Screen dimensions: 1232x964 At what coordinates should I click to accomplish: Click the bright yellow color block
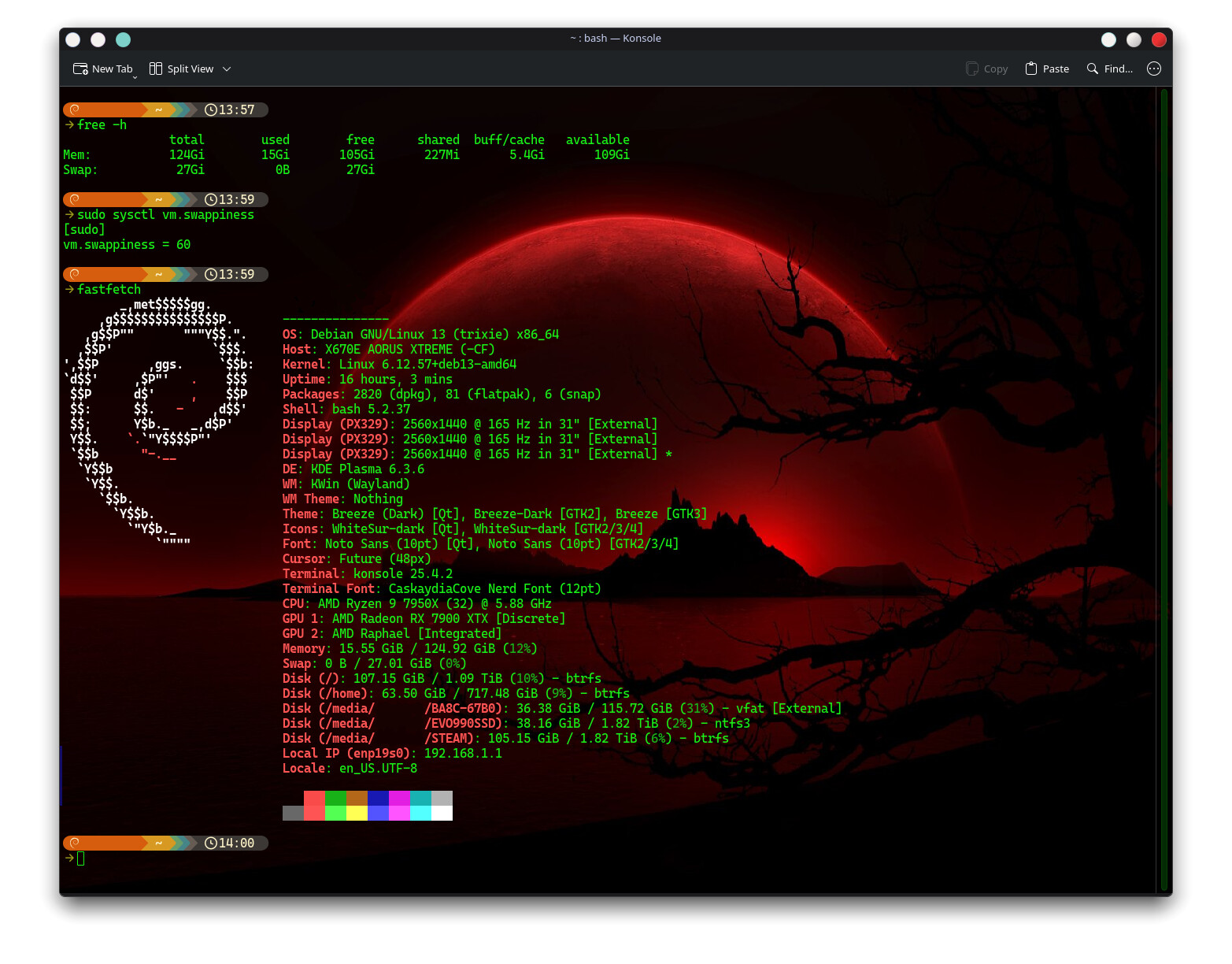click(357, 814)
